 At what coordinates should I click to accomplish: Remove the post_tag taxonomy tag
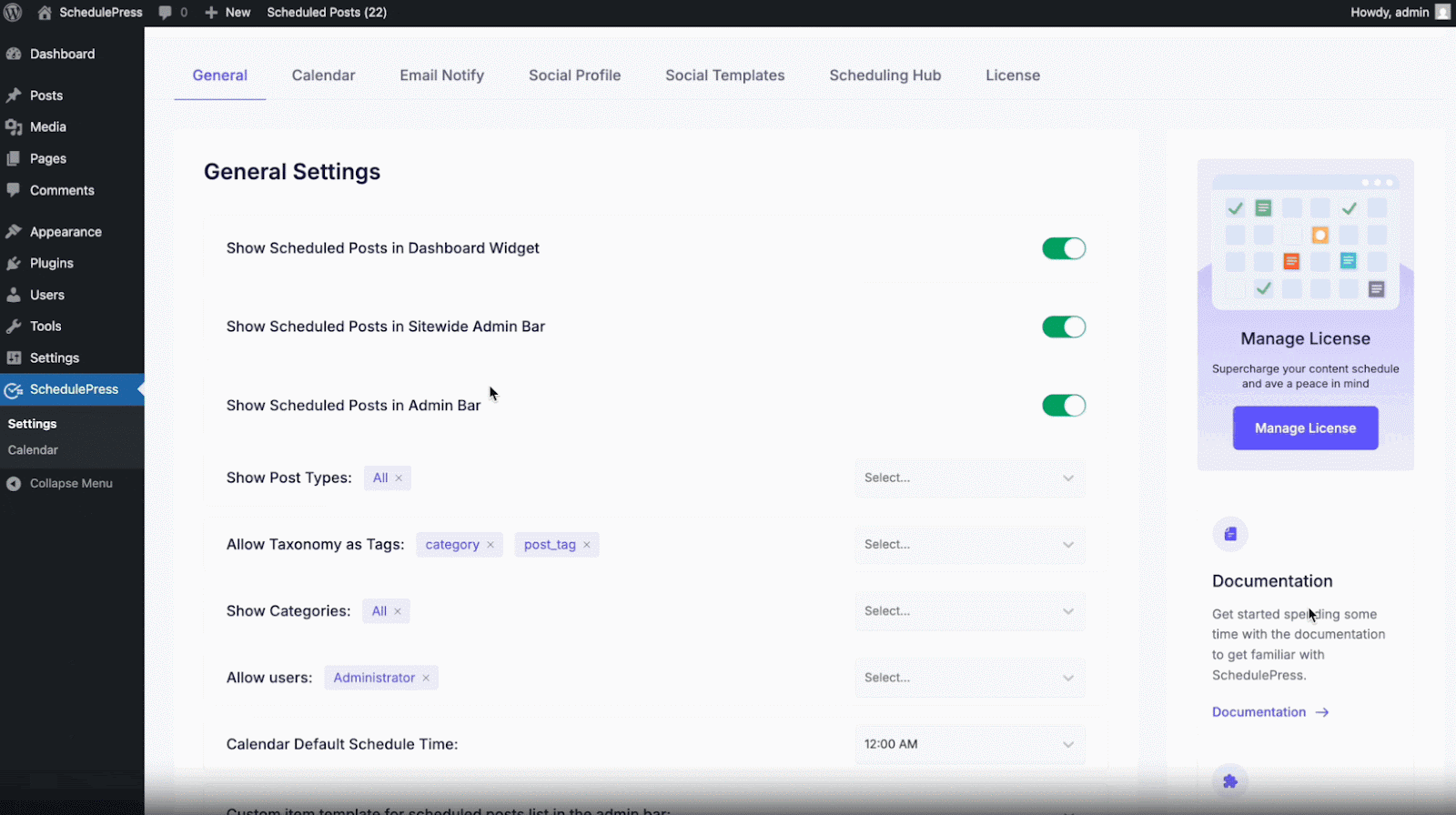pos(587,545)
